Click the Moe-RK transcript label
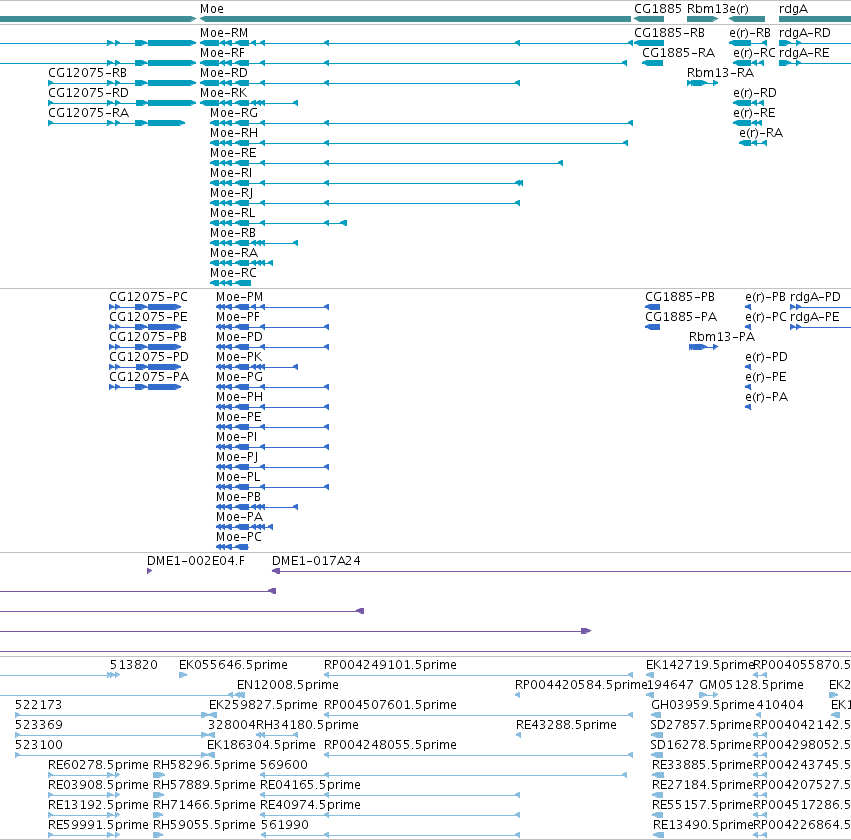Viewport: 851px width, 840px height. (x=224, y=93)
